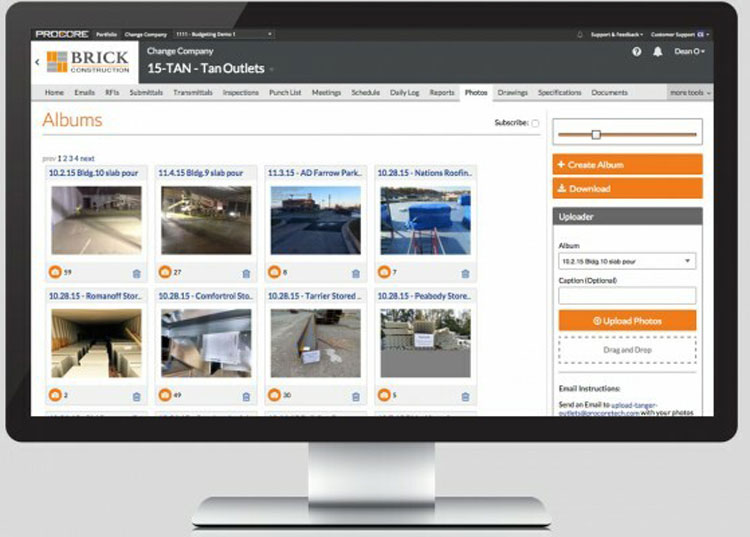Screen dimensions: 750x537
Task: Click the small bell icon in top bar
Action: click(x=580, y=34)
